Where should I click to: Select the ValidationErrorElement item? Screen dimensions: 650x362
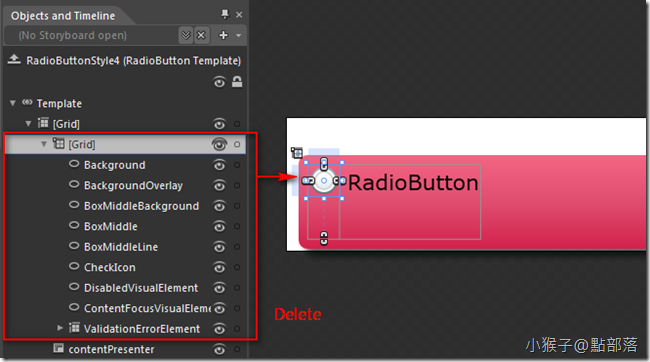[x=142, y=329]
